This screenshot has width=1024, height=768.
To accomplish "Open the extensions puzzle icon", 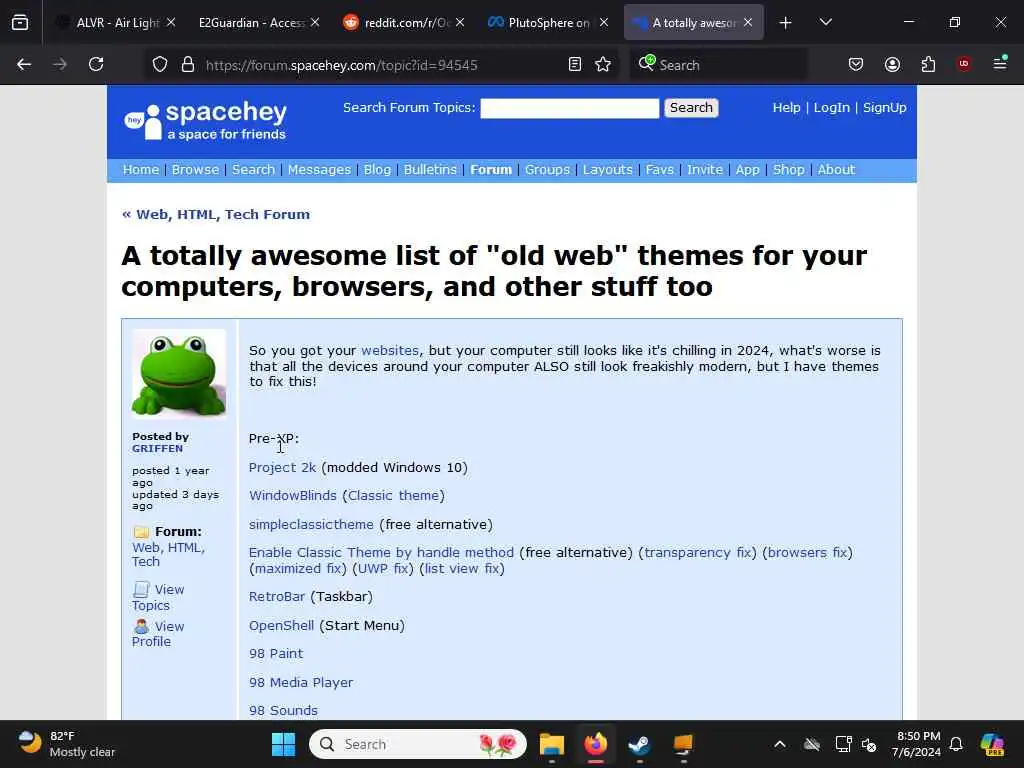I will coord(928,64).
